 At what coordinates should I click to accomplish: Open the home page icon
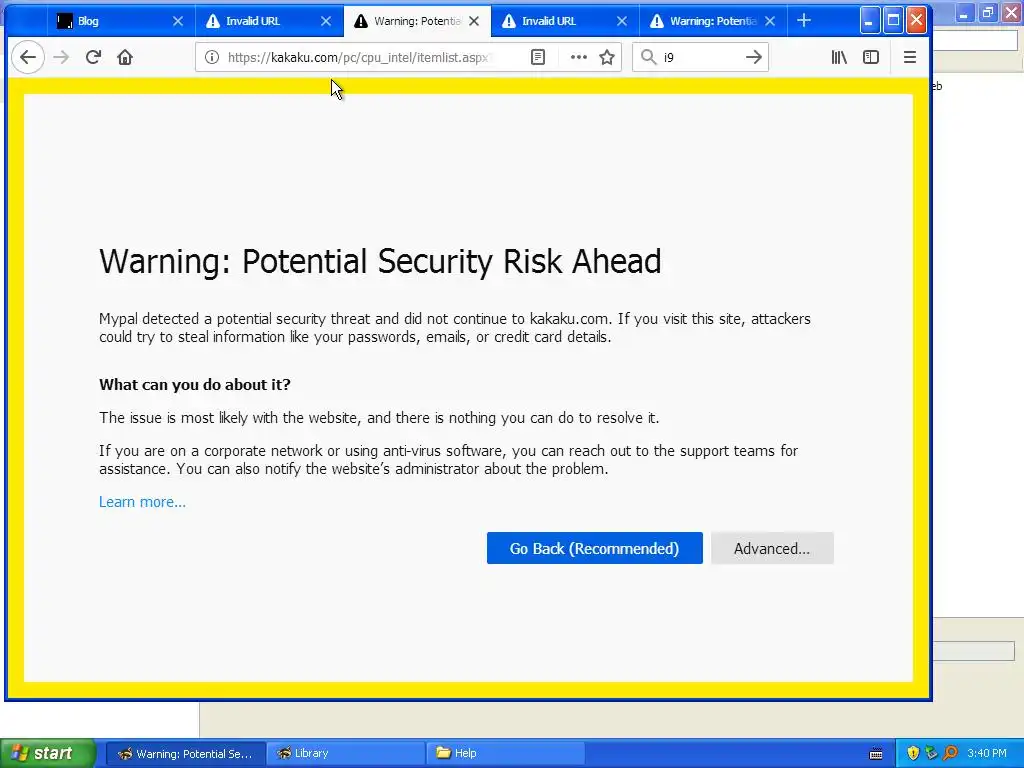pyautogui.click(x=125, y=57)
